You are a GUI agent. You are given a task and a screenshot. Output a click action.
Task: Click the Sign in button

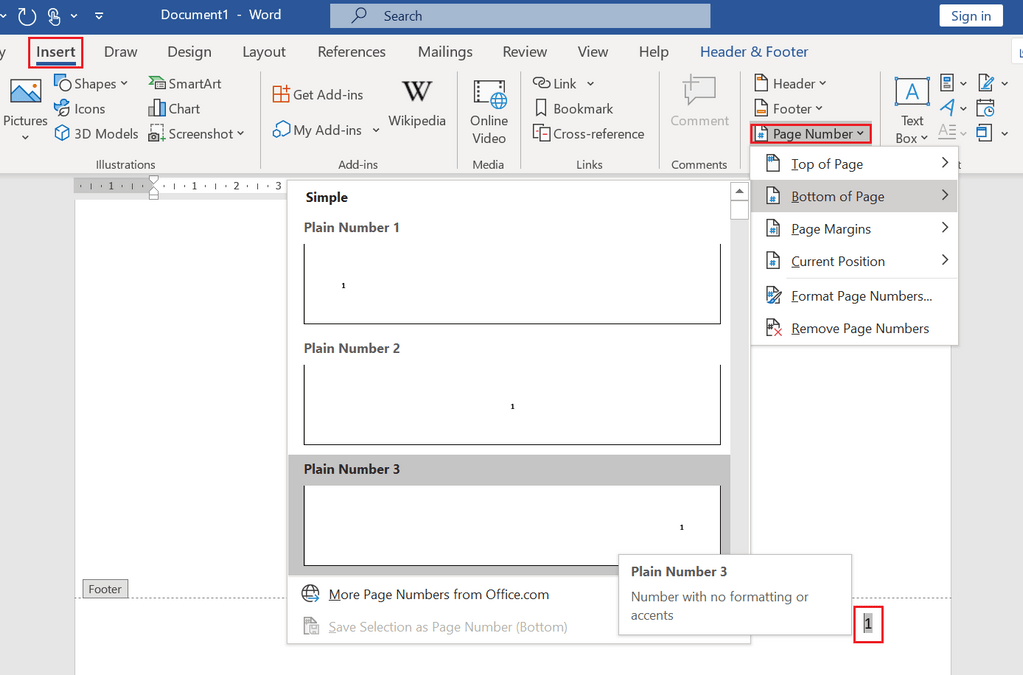coord(970,16)
